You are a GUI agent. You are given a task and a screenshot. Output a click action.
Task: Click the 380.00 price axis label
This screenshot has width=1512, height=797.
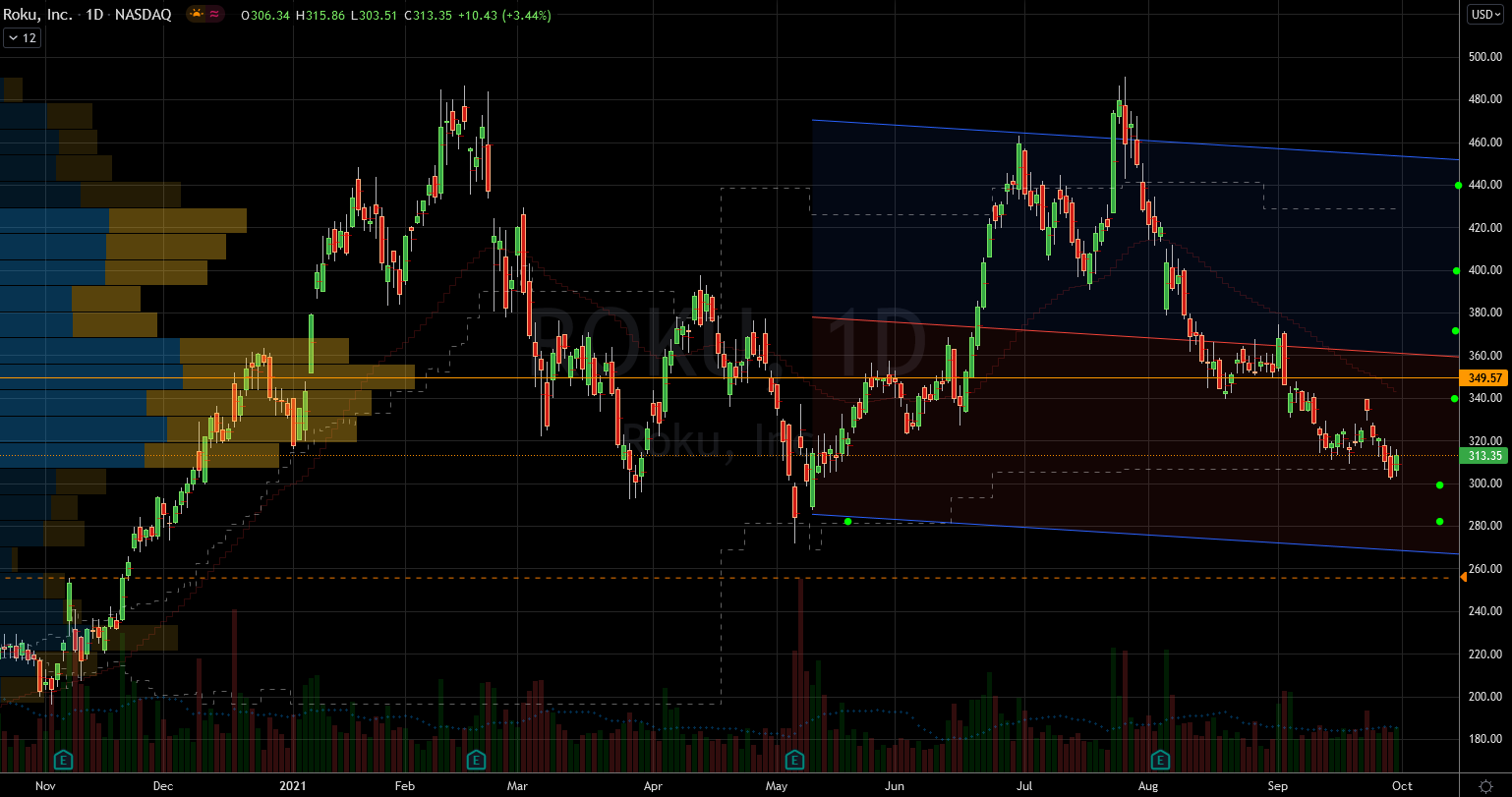tap(1484, 313)
